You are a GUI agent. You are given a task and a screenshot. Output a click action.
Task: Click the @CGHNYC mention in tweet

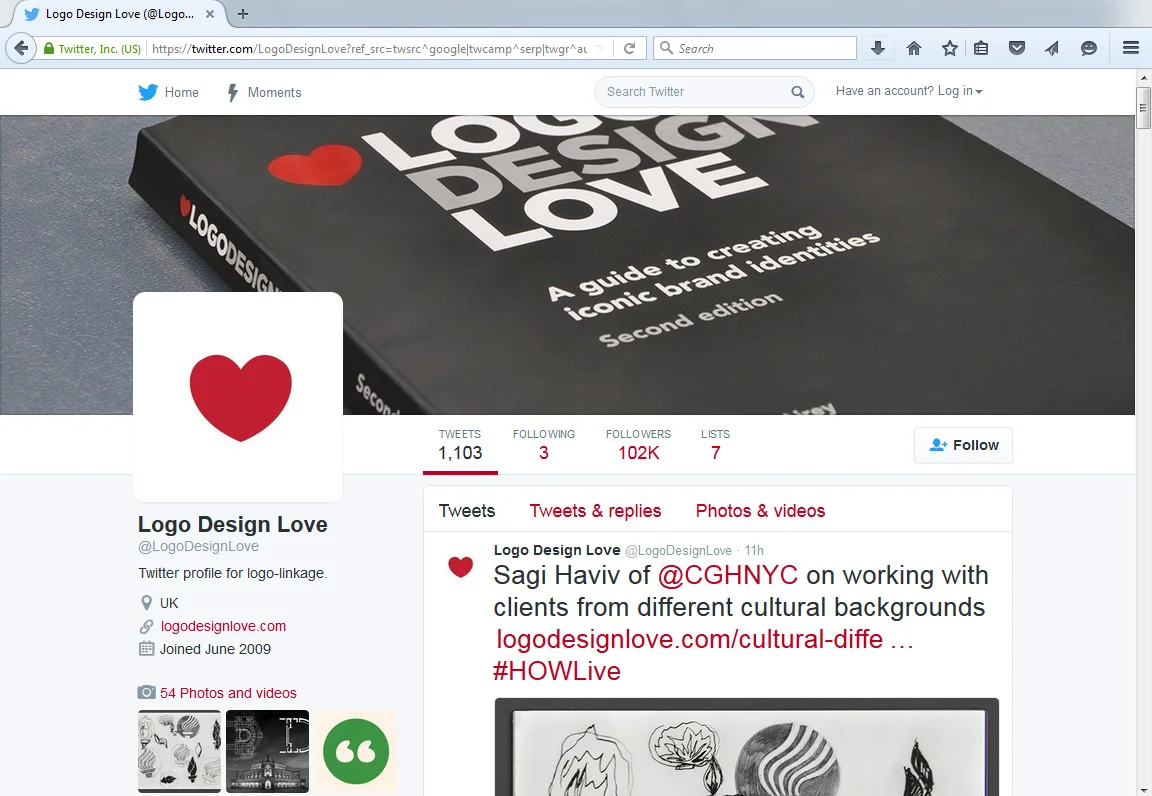pyautogui.click(x=727, y=575)
